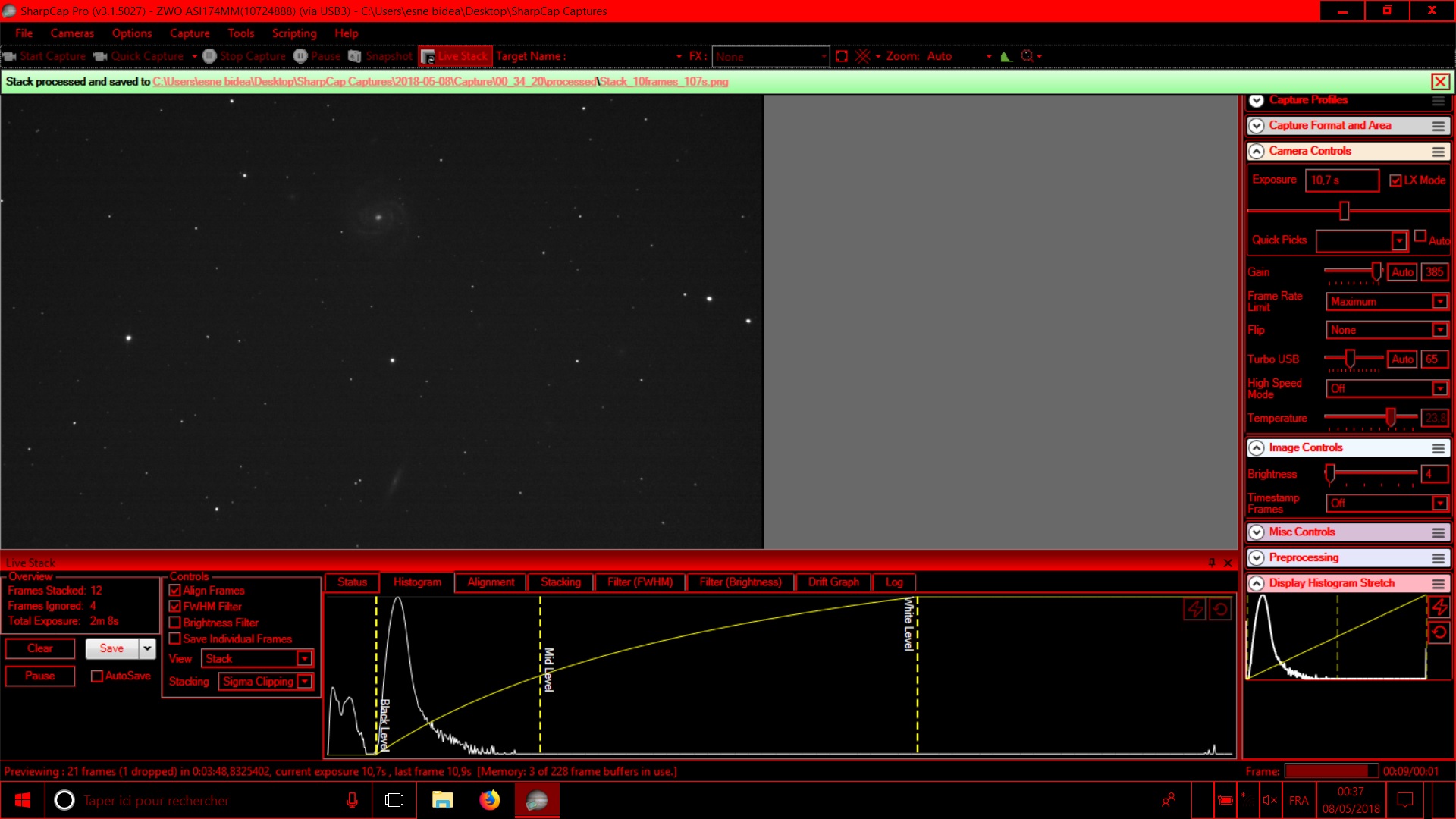
Task: Click the focus assistant magnifier icon
Action: tap(1028, 56)
